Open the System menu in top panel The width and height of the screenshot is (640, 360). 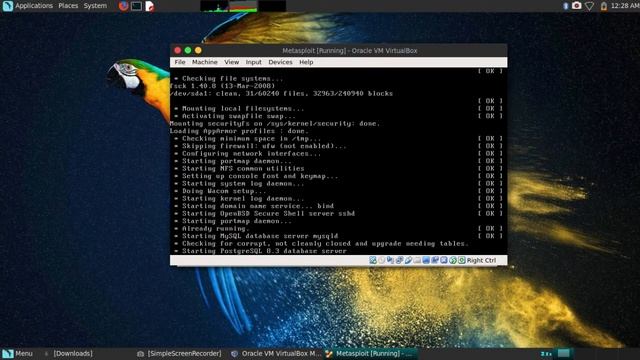coord(95,6)
